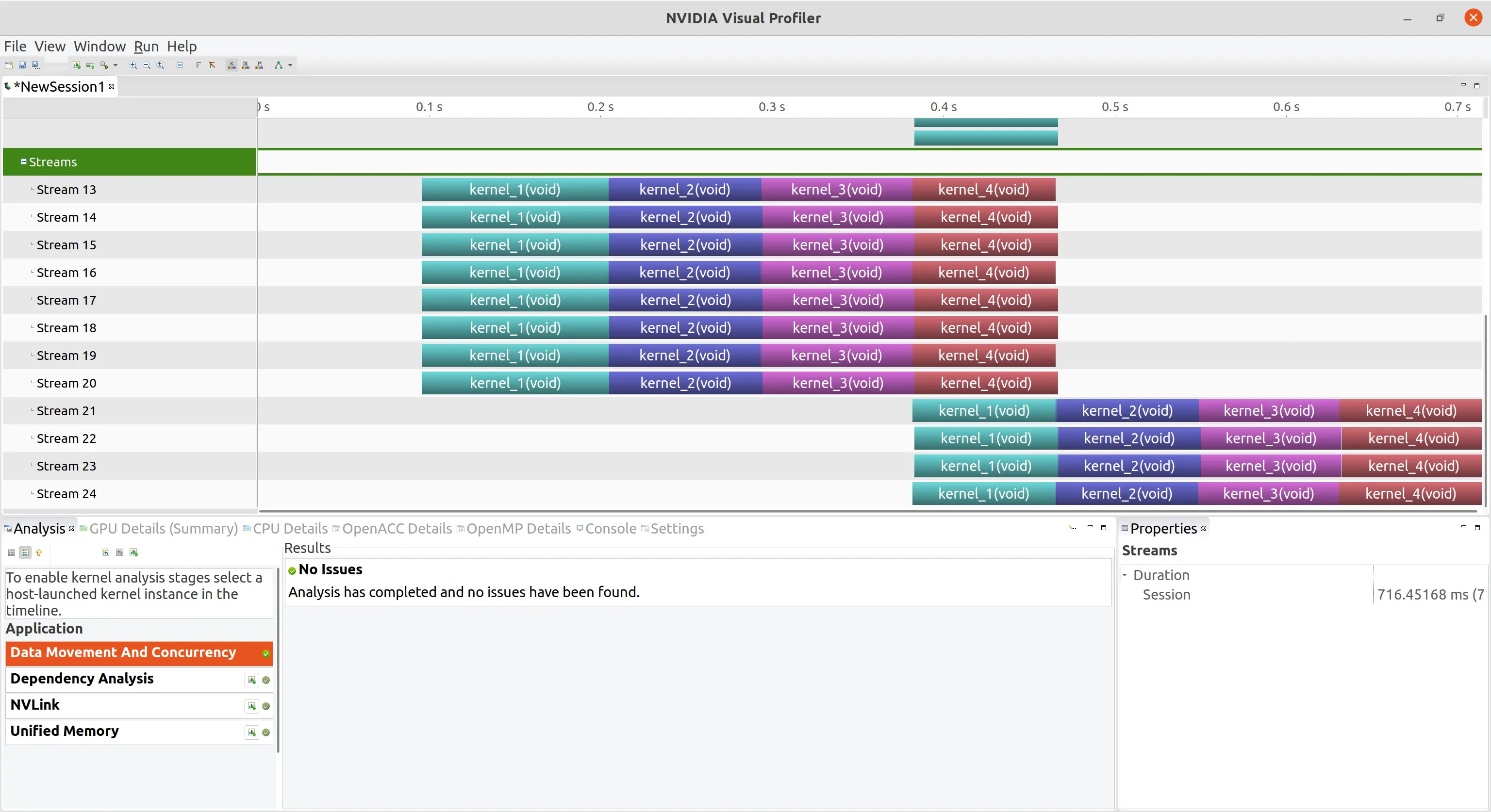Click the zoom-to-fit timeline icon

click(x=161, y=65)
